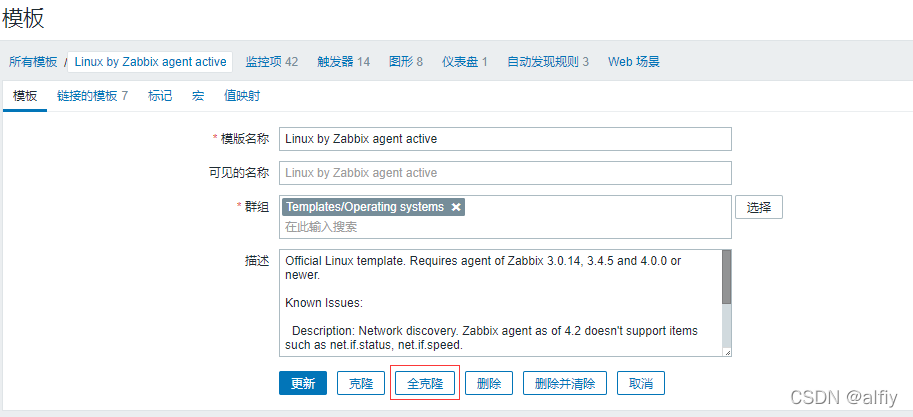Switch to the 标记 tab

pos(160,96)
